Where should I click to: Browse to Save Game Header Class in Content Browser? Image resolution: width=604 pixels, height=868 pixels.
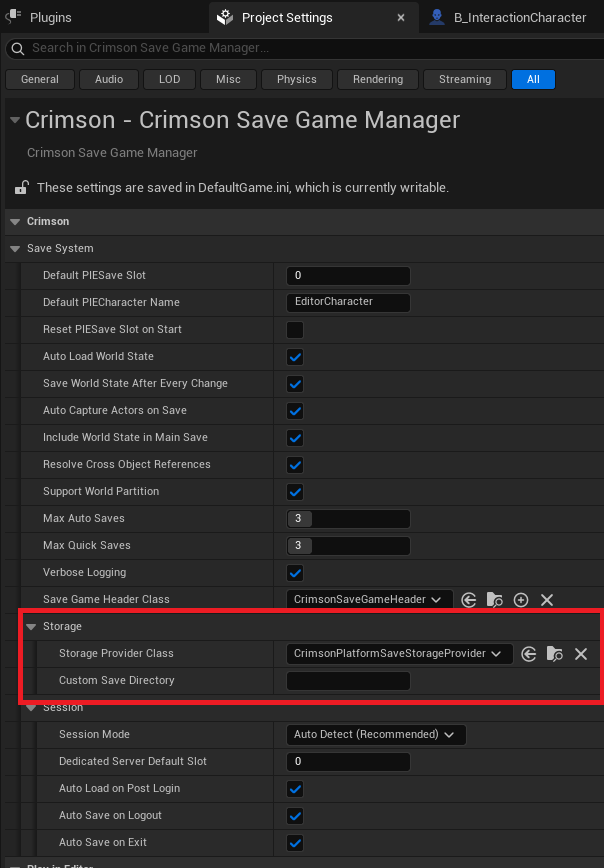point(494,600)
